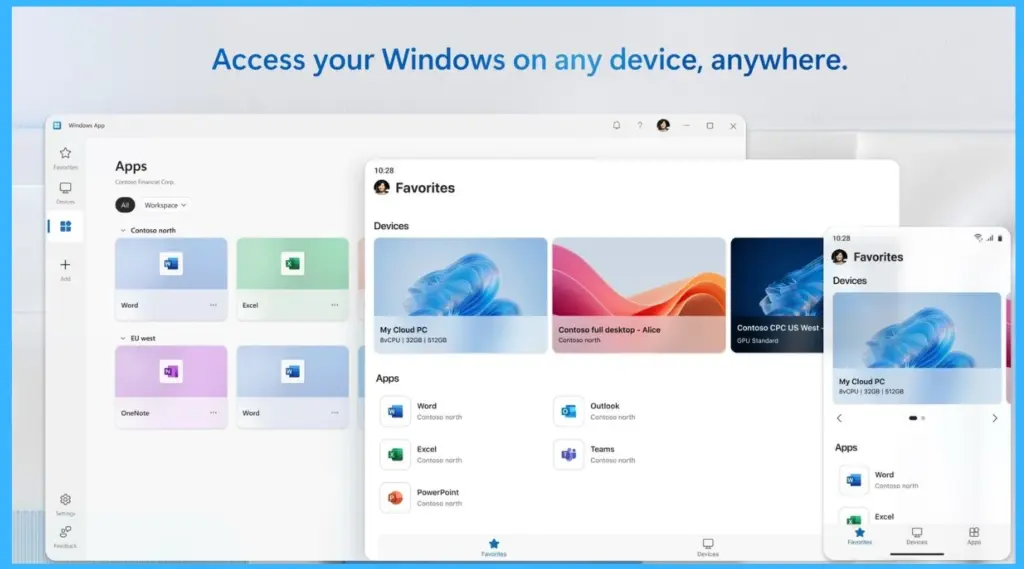Click the Windows App logo in title bar
1024x569 pixels.
coord(57,125)
